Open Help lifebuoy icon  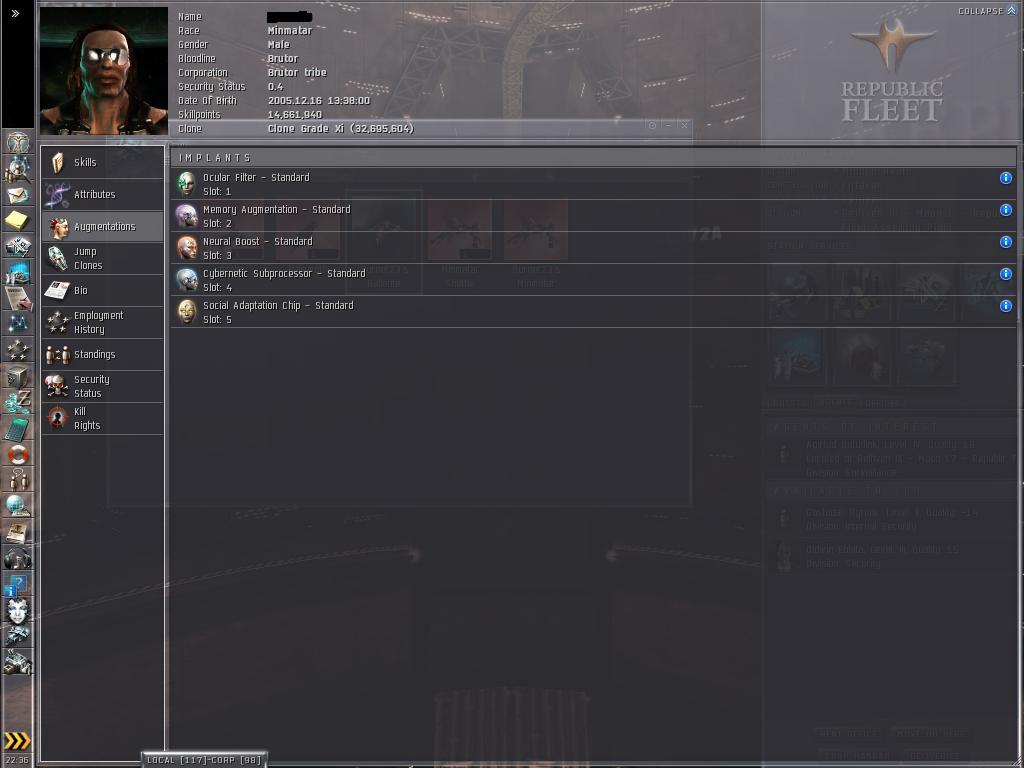click(x=18, y=455)
